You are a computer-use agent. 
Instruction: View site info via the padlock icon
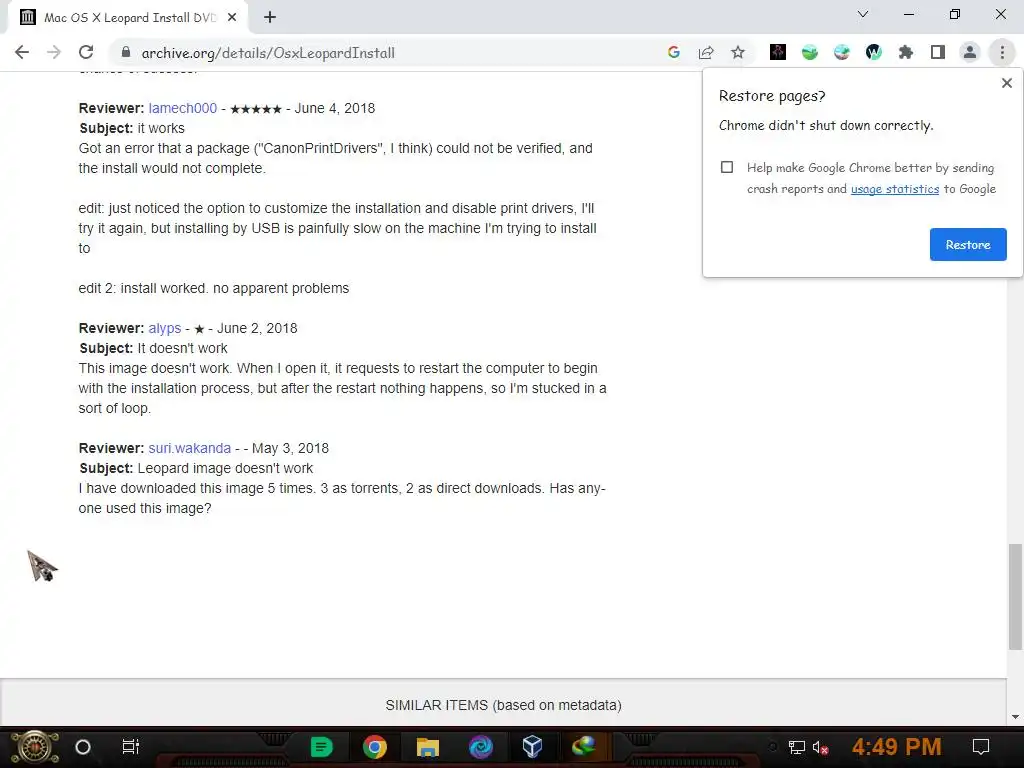126,52
